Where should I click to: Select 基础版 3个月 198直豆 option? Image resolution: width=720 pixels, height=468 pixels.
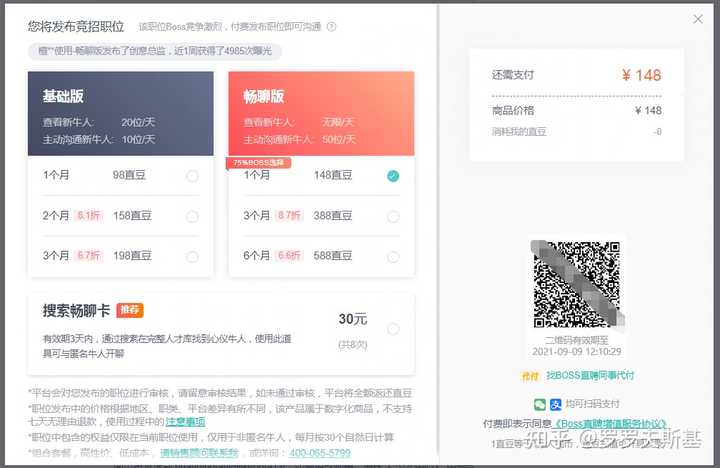[x=192, y=257]
